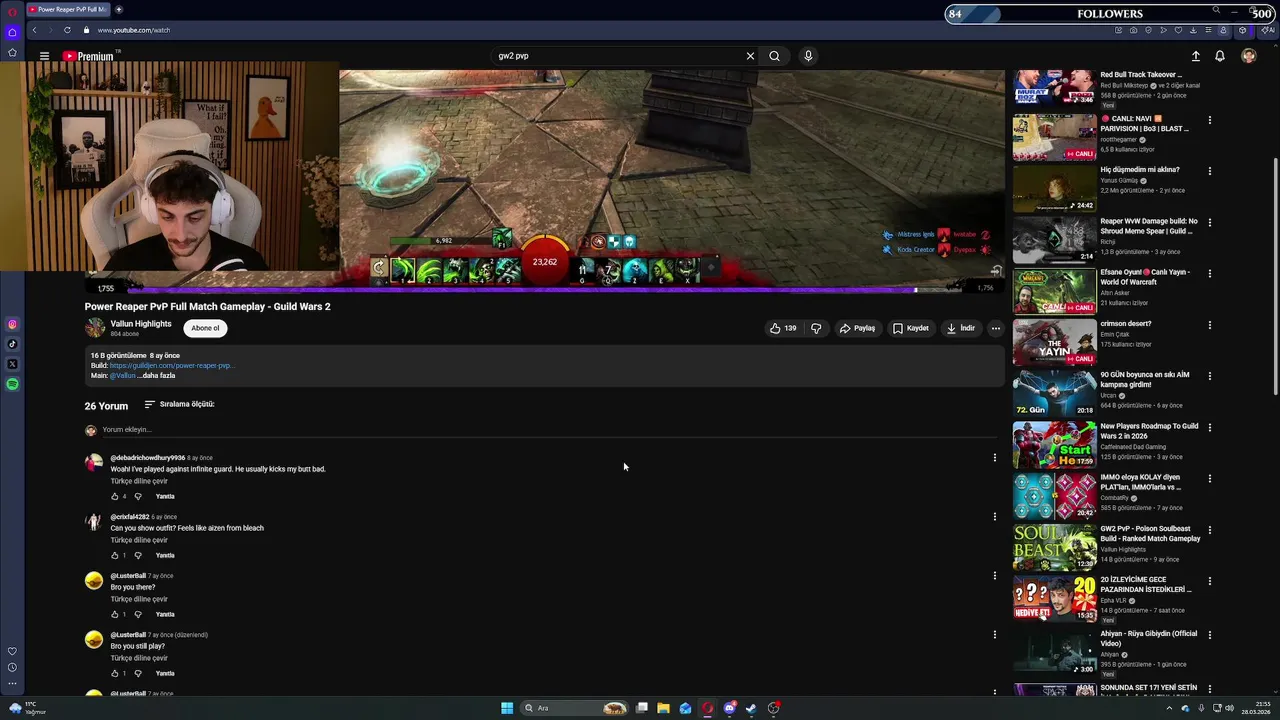Reply to the 'infinite guard' comment
This screenshot has height=720, width=1280.
(x=165, y=496)
